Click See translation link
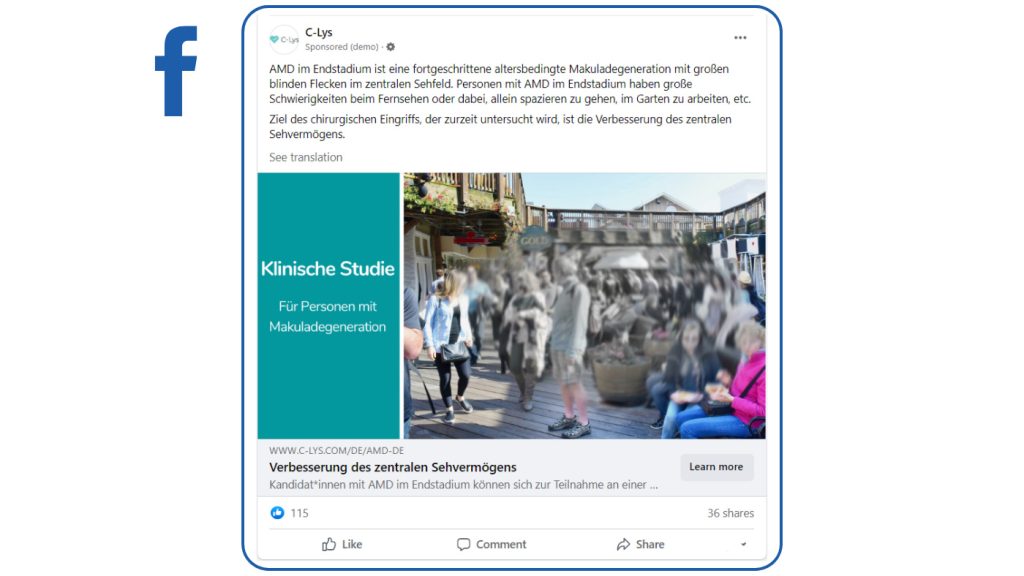The height and width of the screenshot is (576, 1024). (306, 157)
